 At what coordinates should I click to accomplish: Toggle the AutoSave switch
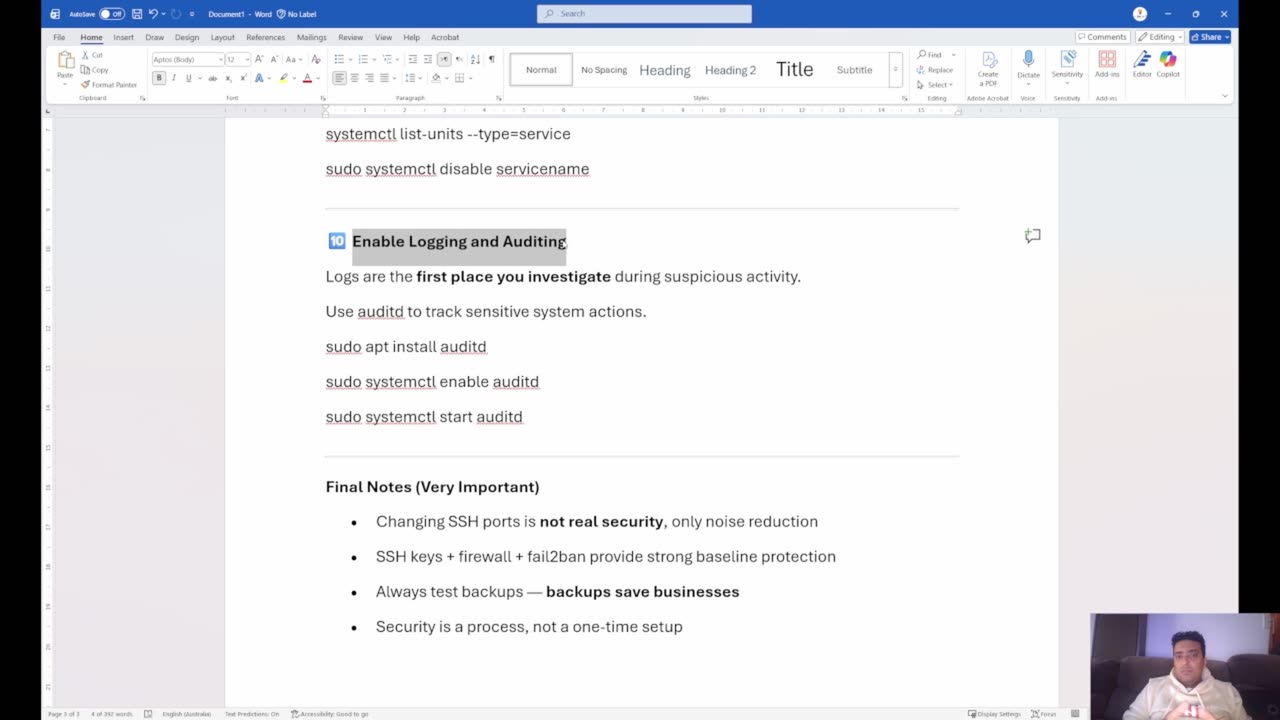(111, 14)
